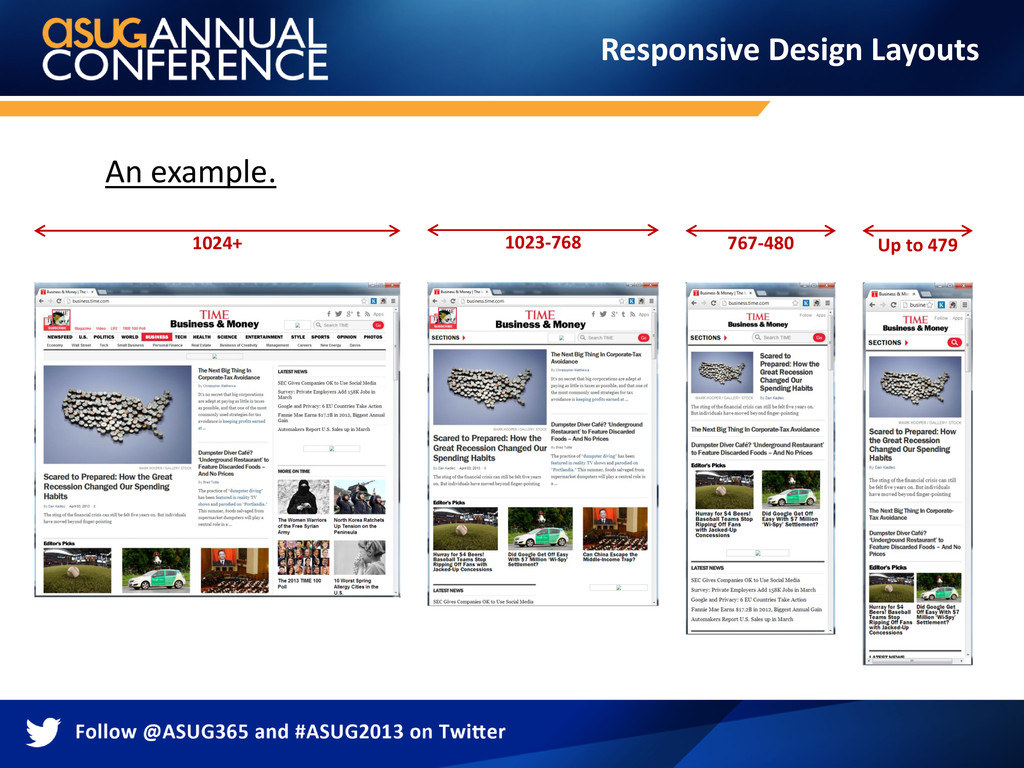The image size is (1024, 768).
Task: Select POLITICS in the 1024+ browser nav
Action: [104, 337]
